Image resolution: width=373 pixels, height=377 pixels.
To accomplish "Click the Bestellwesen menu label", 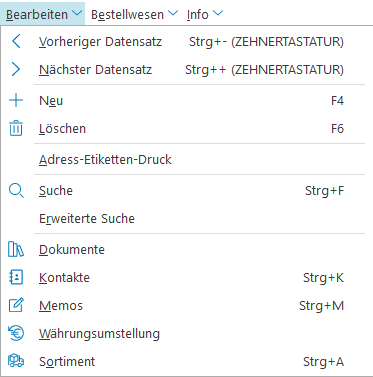I will 127,14.
